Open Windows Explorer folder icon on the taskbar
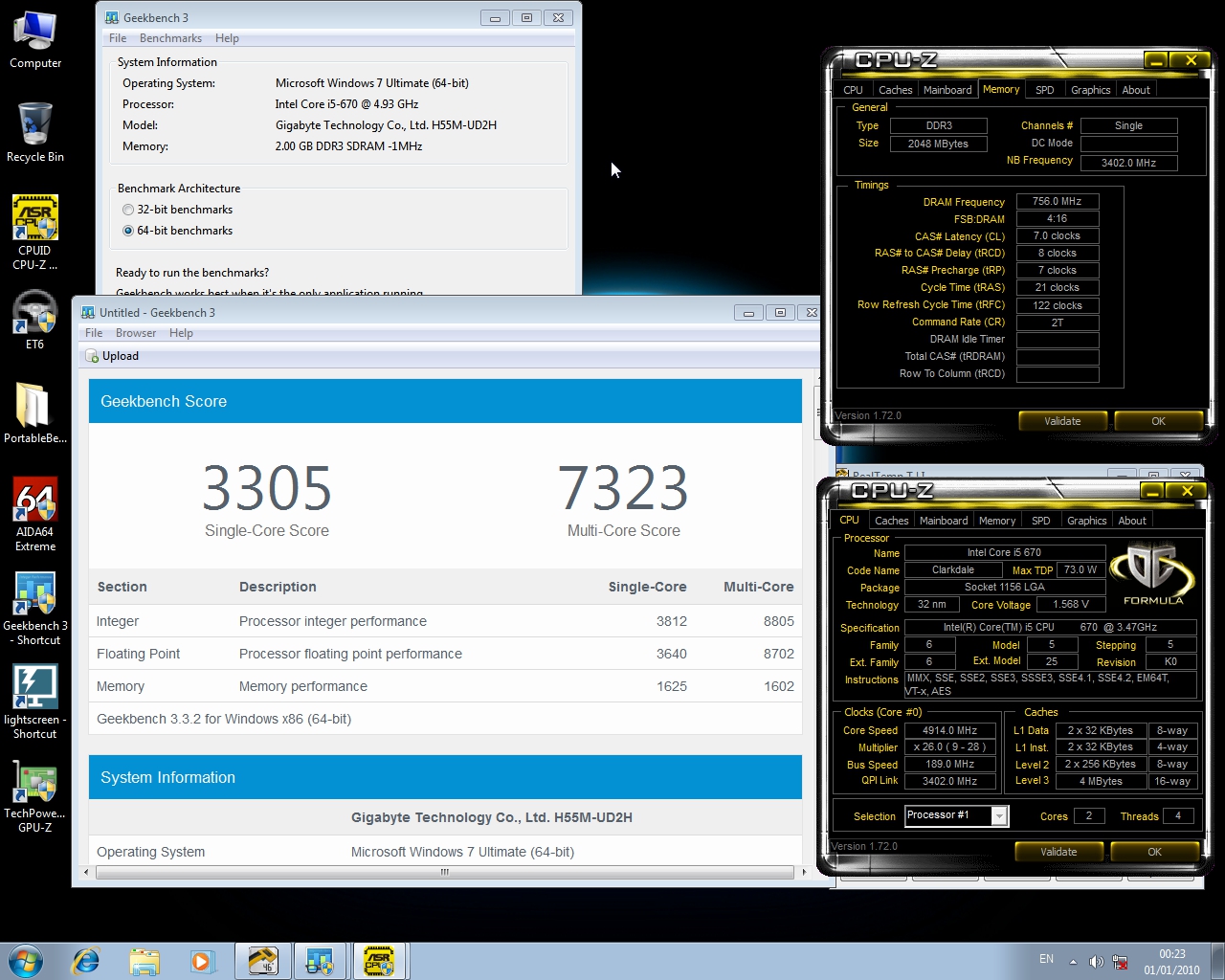The height and width of the screenshot is (980, 1225). tap(145, 961)
